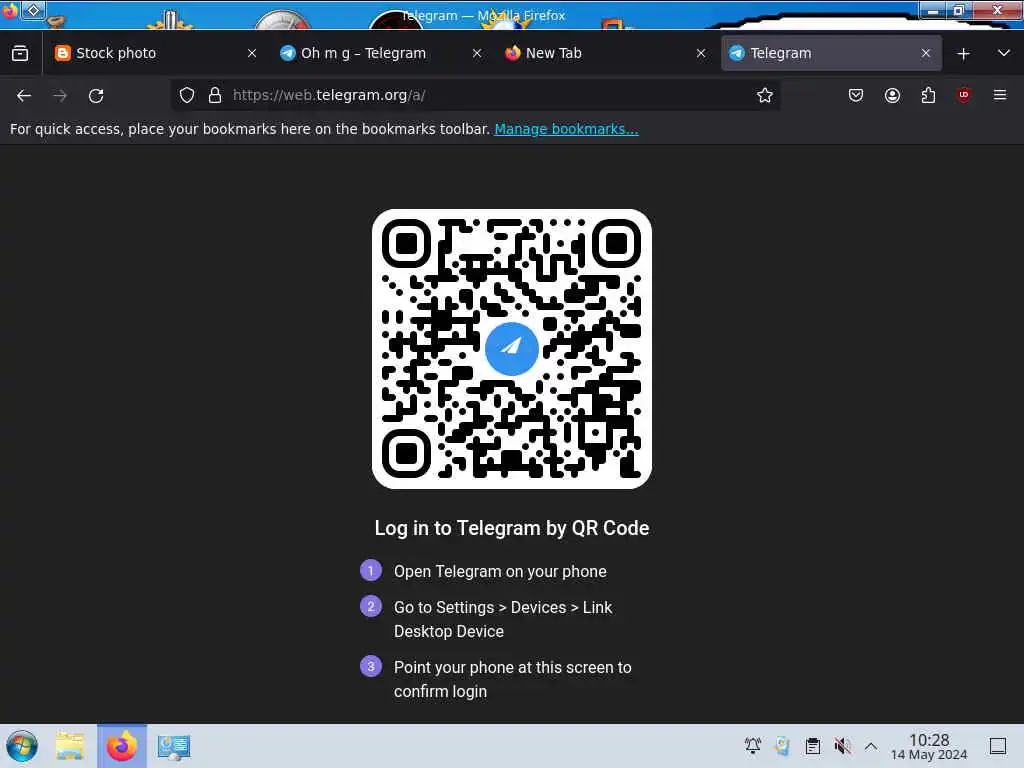Expand hidden system tray icons

pyautogui.click(x=871, y=746)
